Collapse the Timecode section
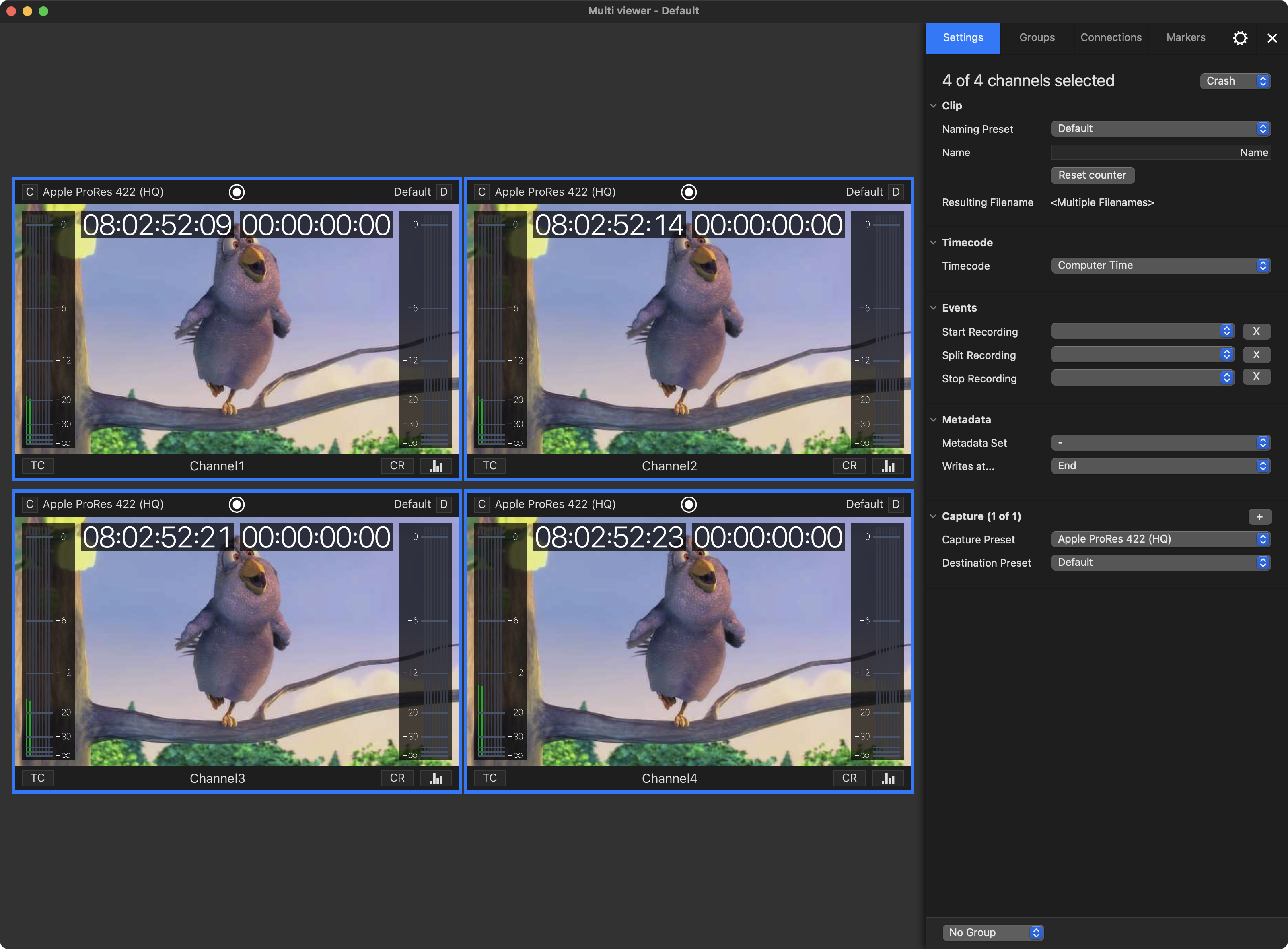 (x=933, y=242)
